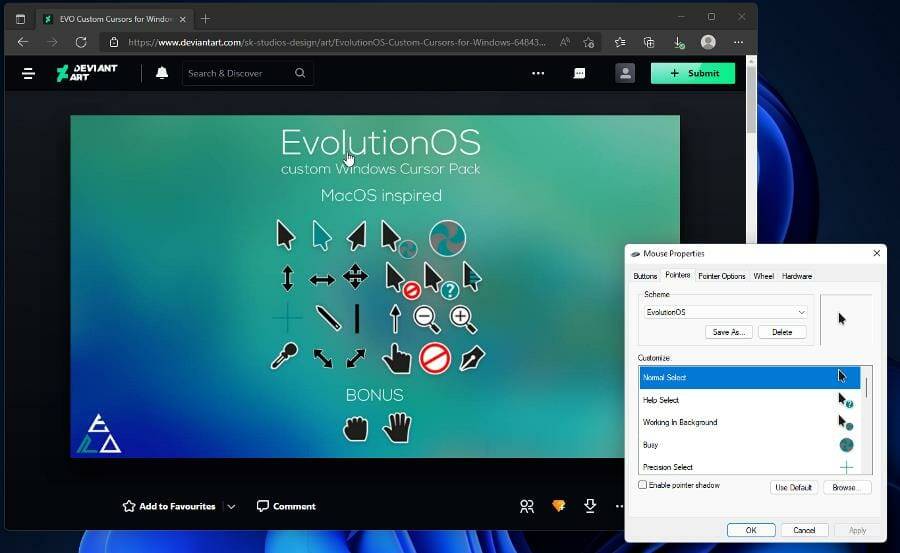
Task: Click the Search & Discover field
Action: click(238, 73)
